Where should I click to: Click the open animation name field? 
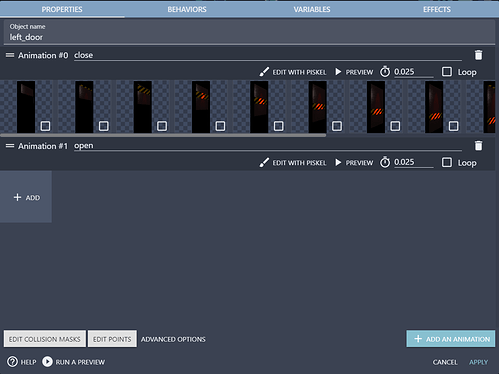(x=268, y=146)
